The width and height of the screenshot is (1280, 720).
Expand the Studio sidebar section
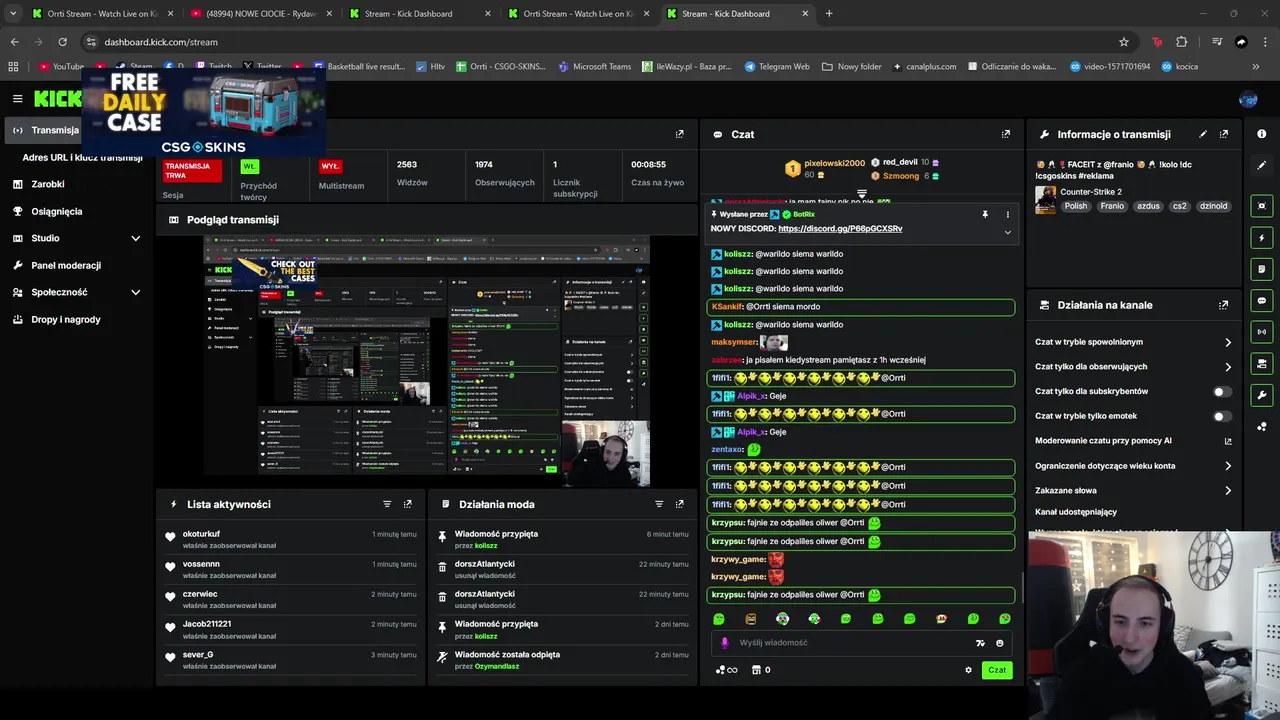coord(135,238)
